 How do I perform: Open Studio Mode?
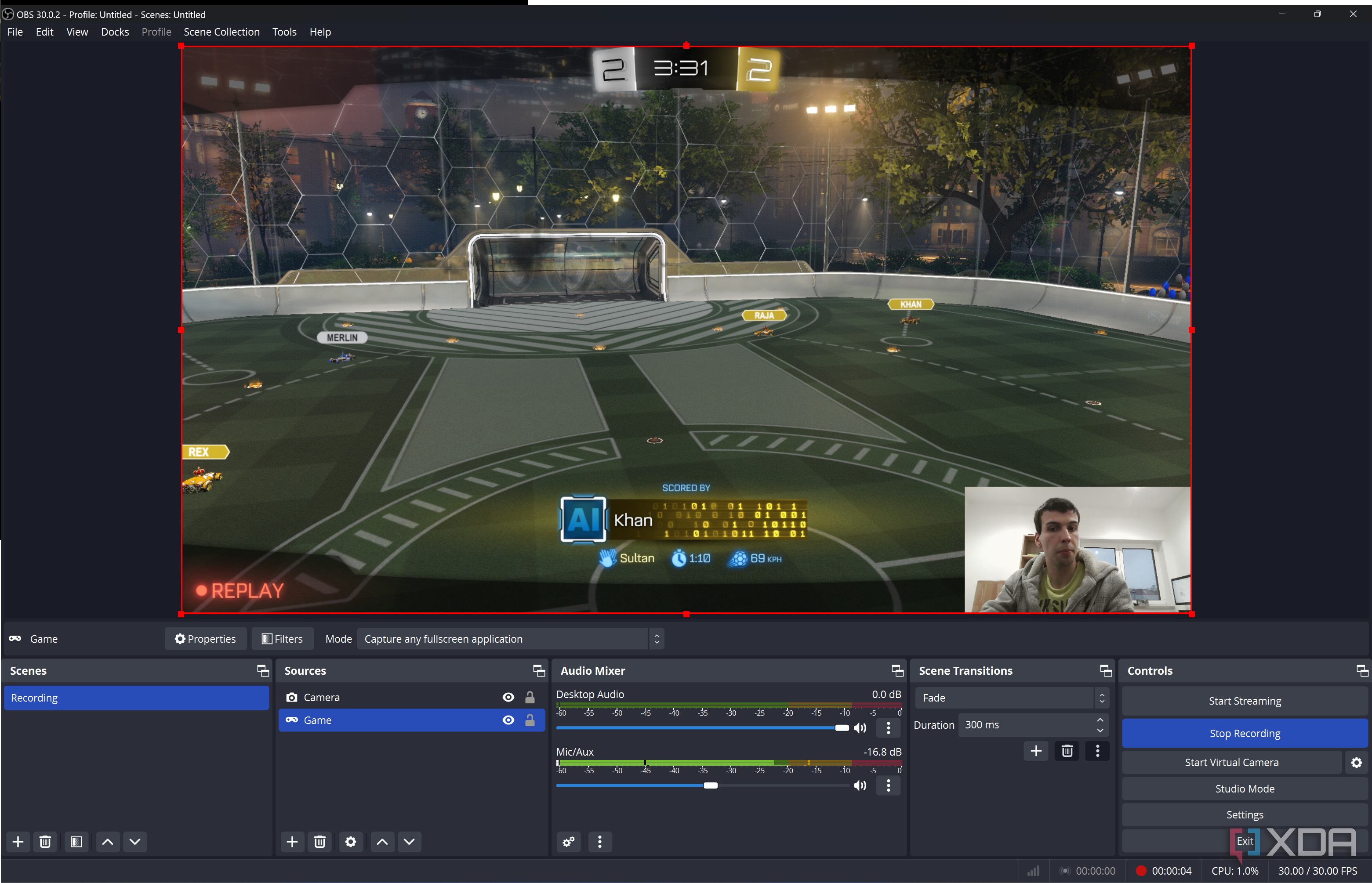point(1245,789)
